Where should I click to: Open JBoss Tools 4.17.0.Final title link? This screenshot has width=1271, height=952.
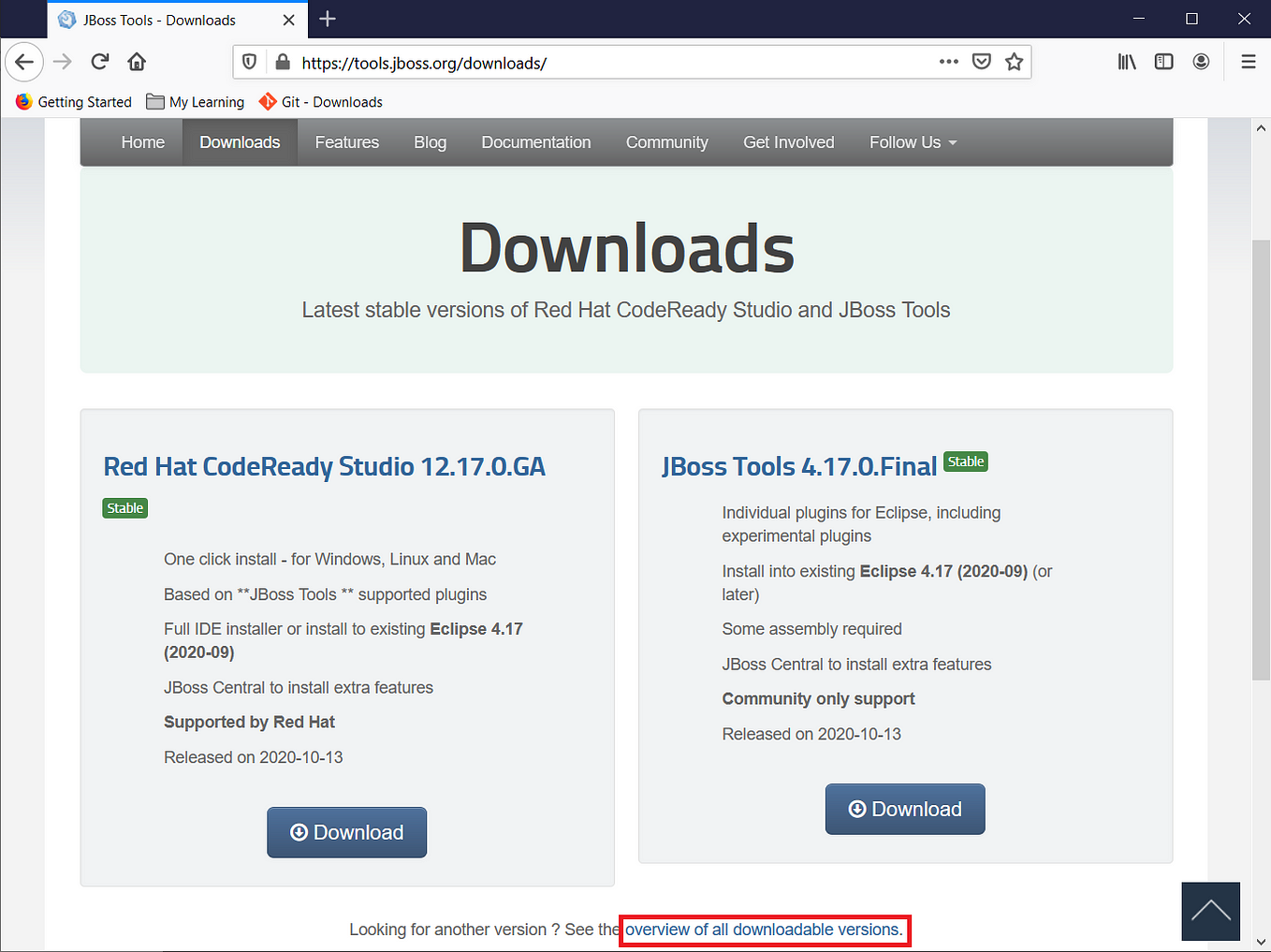pyautogui.click(x=799, y=466)
